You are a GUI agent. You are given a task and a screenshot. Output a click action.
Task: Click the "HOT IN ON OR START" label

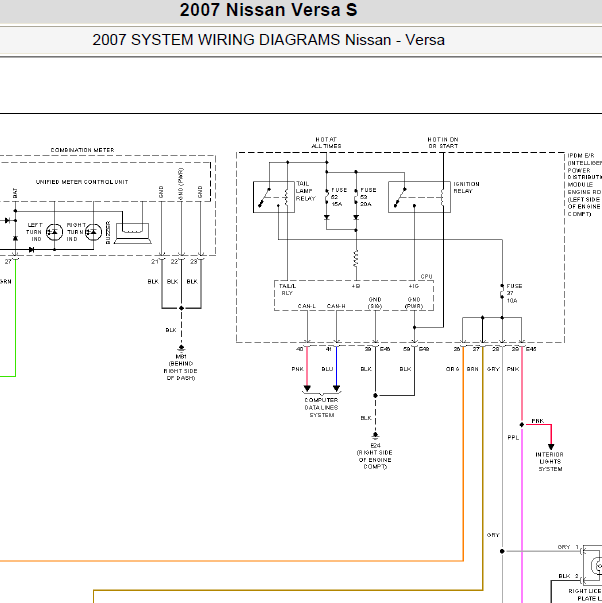443,143
